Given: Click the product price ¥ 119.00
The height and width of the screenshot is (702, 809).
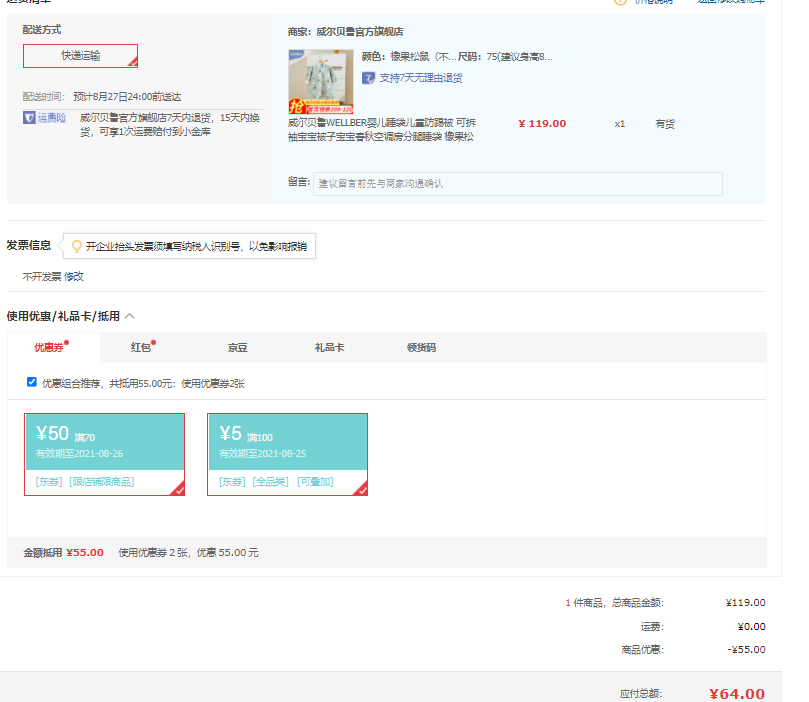Looking at the screenshot, I should click(x=542, y=124).
